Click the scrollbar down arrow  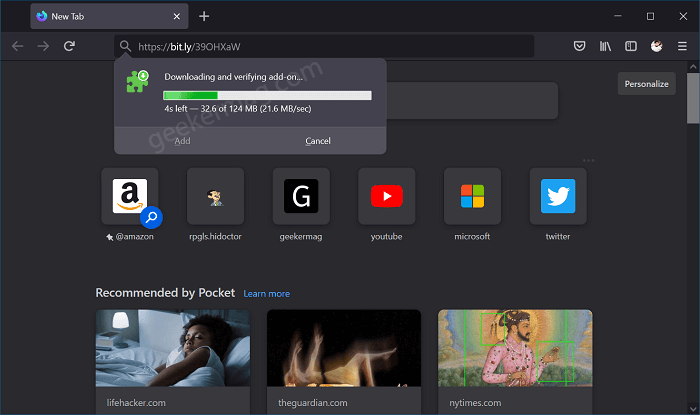click(x=693, y=408)
